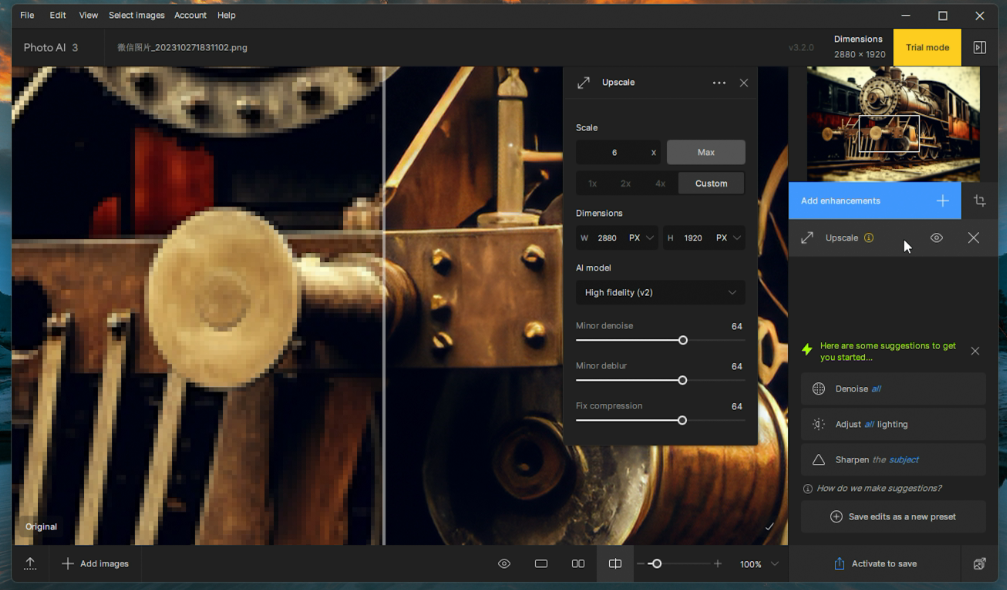Open the File menu
The height and width of the screenshot is (590, 1007).
click(x=27, y=15)
